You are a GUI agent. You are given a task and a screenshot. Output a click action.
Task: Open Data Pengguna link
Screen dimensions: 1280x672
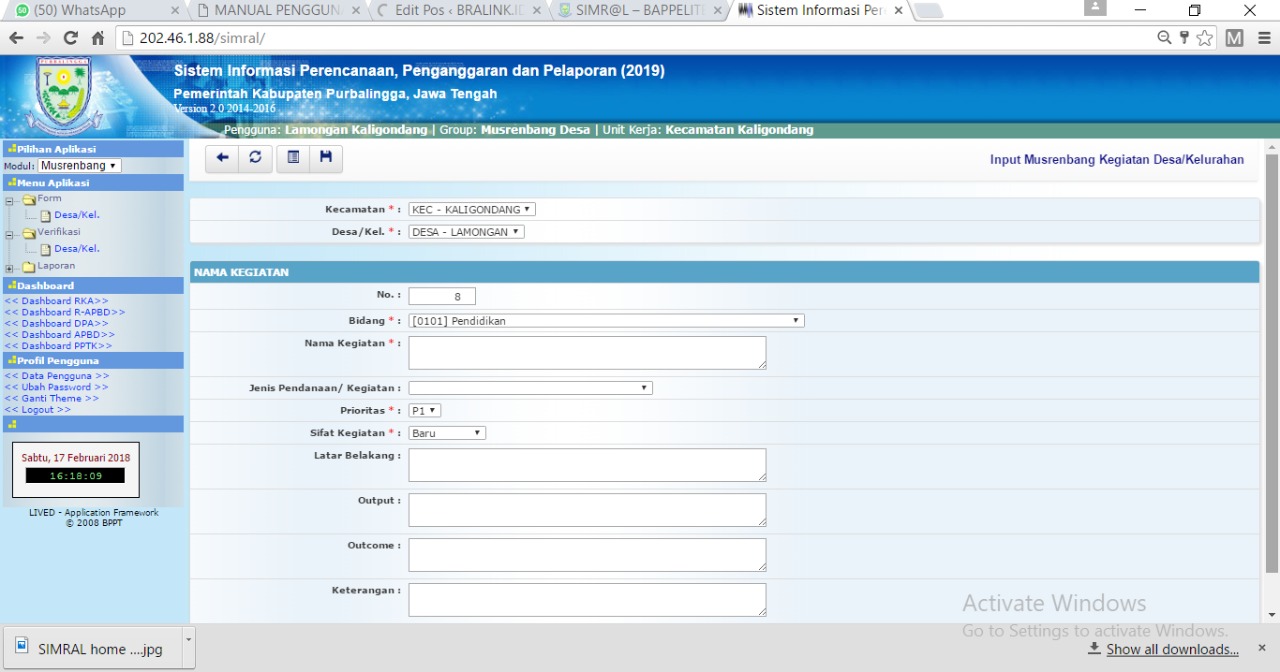(x=57, y=376)
